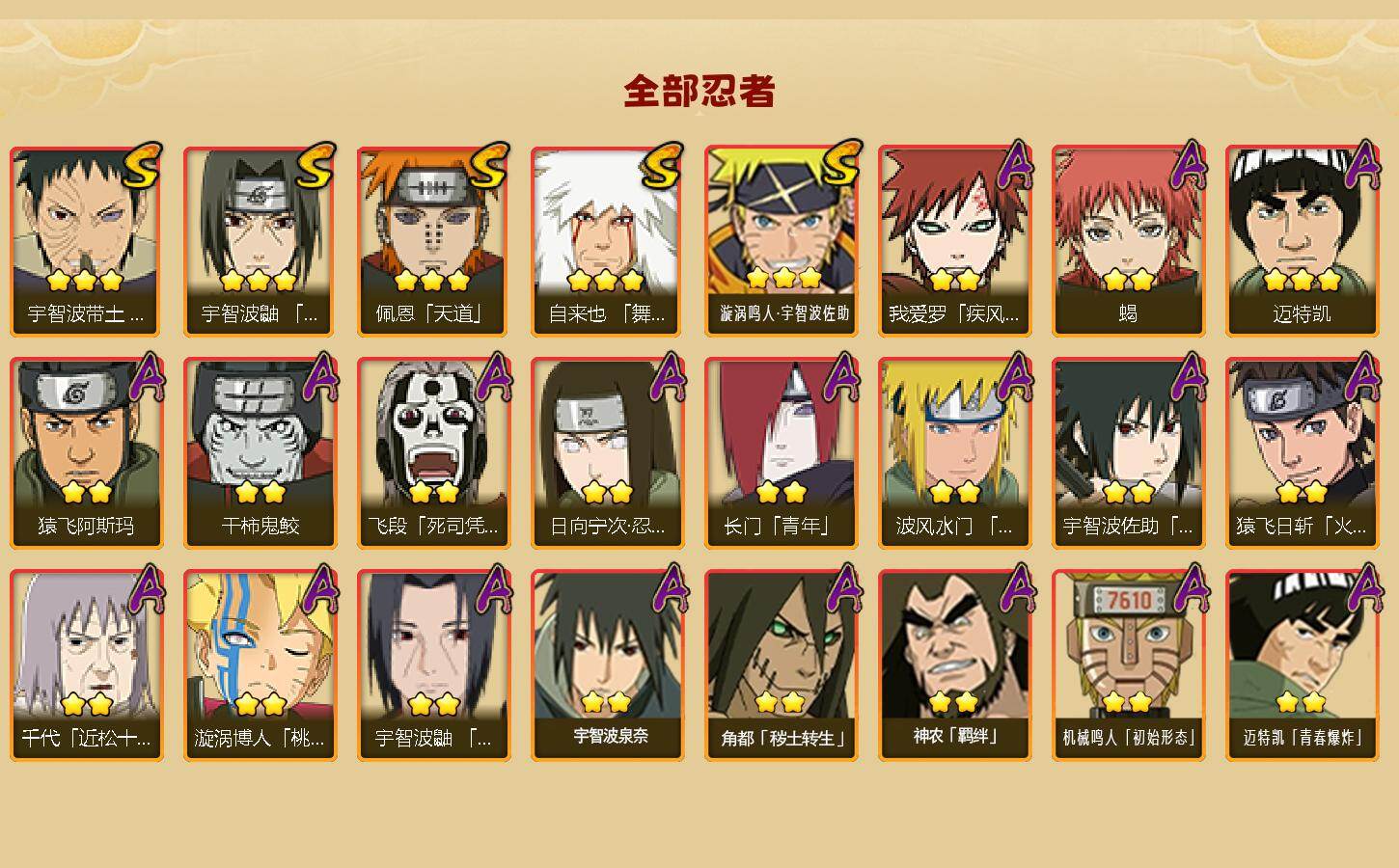The height and width of the screenshot is (868, 1399).
Task: Pick the 蝎 character card
Action: click(1129, 241)
